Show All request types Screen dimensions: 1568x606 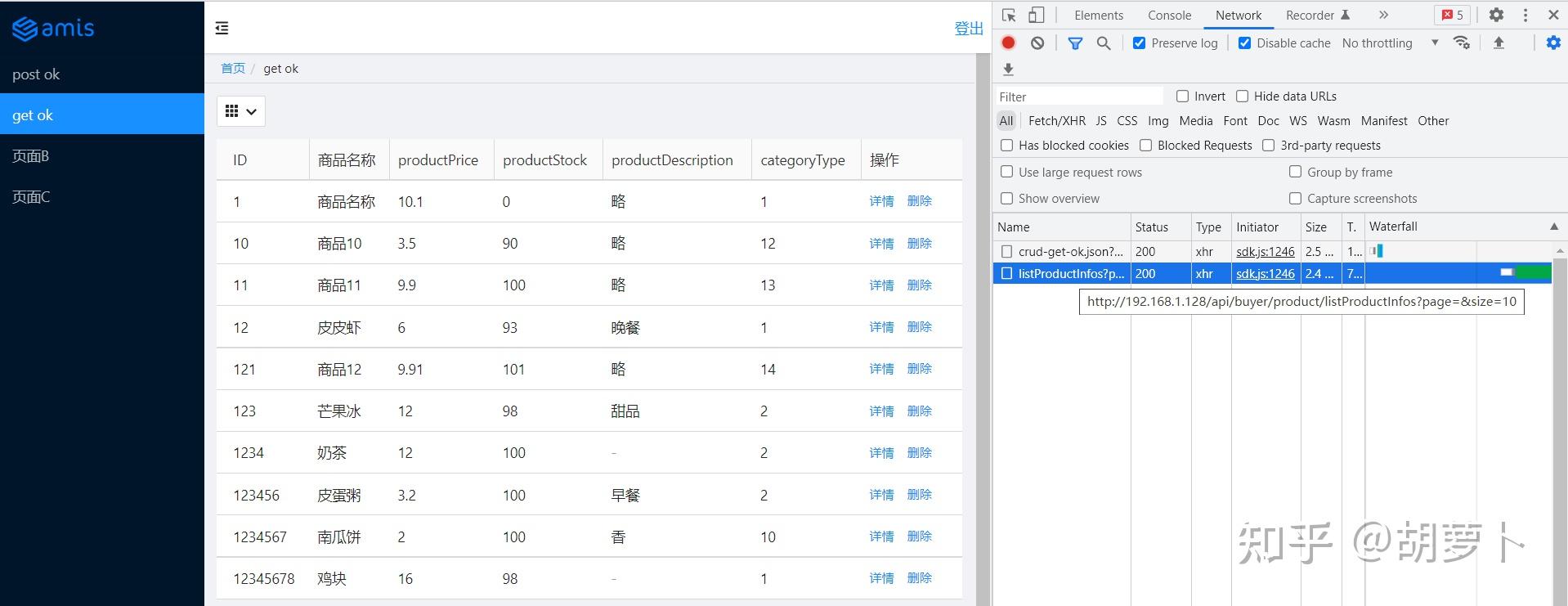click(x=1006, y=121)
